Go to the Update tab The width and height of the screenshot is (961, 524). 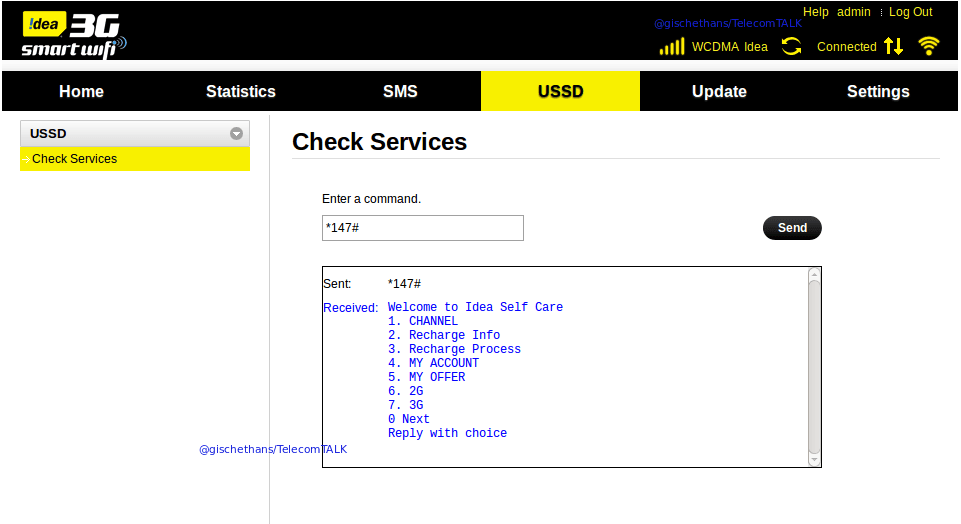click(x=719, y=91)
